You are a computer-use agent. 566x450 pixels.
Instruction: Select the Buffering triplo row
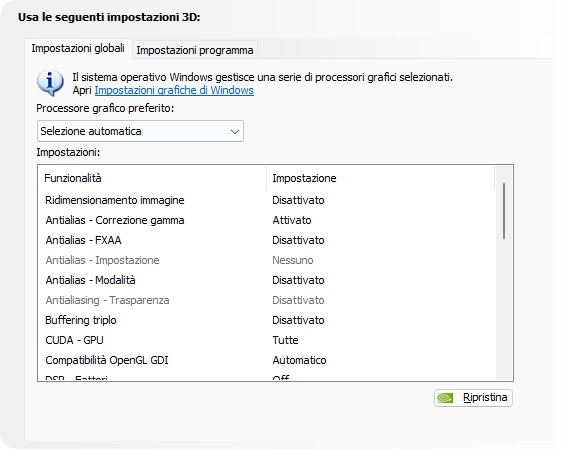[266, 320]
